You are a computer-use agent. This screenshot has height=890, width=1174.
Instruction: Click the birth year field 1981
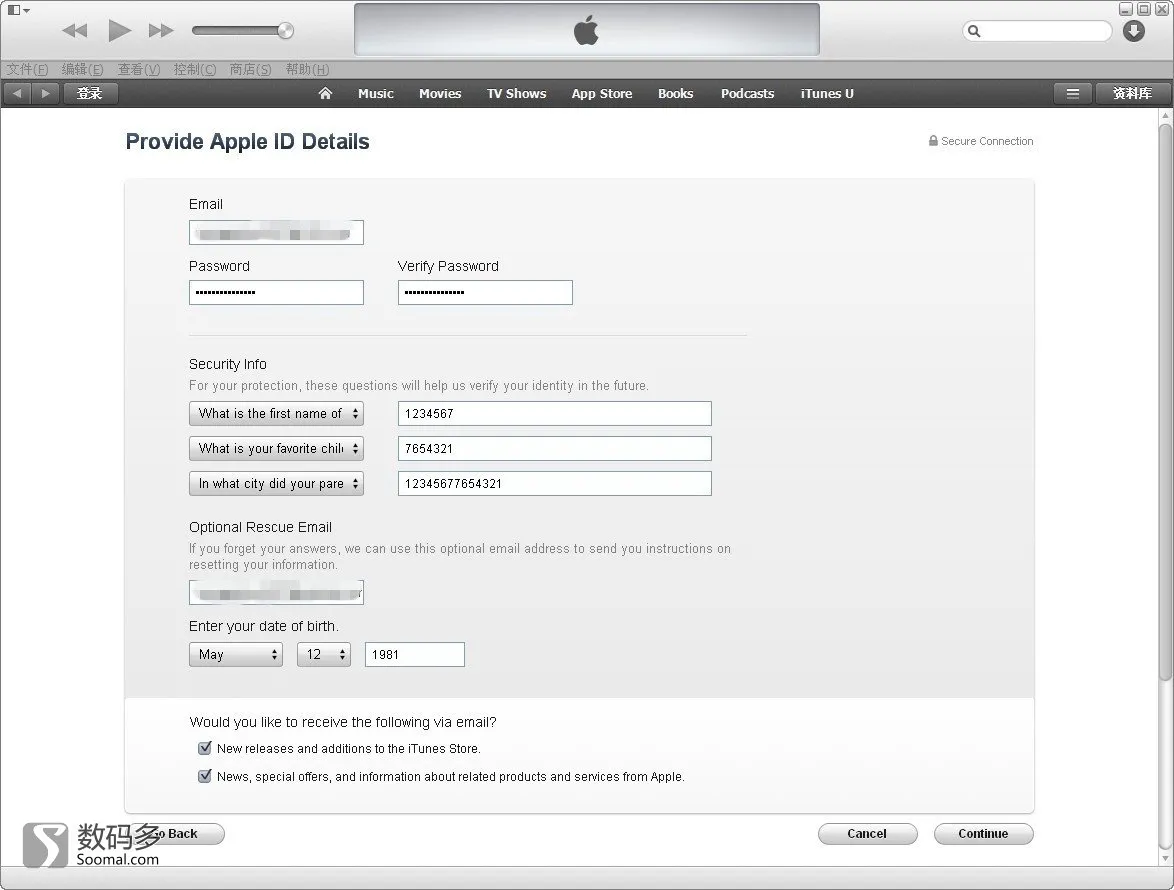415,654
